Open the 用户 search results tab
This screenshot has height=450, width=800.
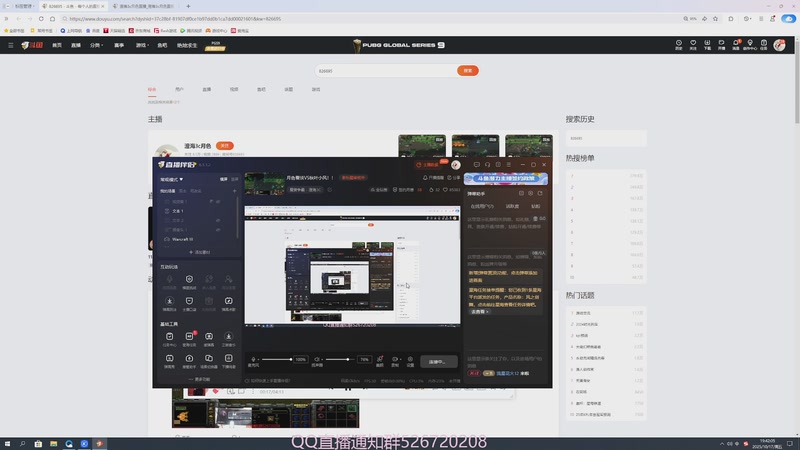point(179,89)
